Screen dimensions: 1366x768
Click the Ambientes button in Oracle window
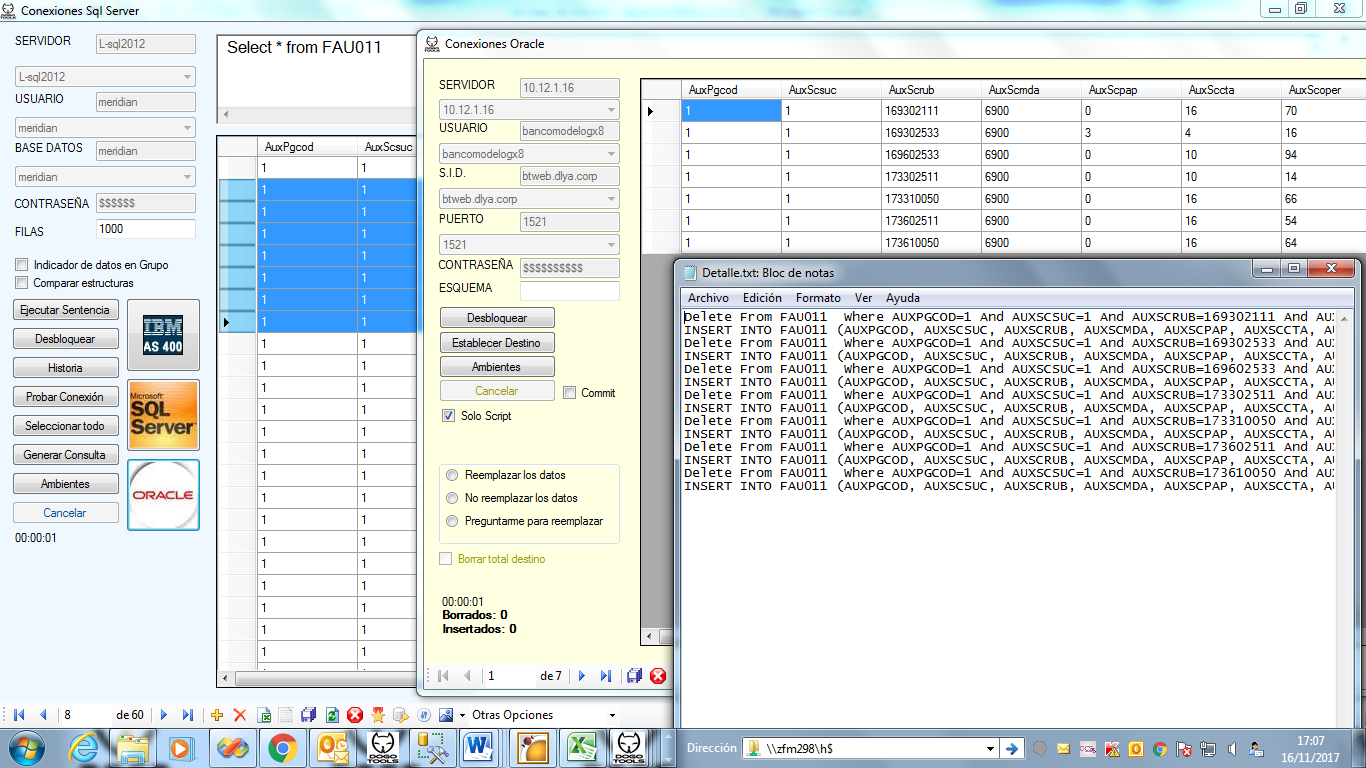pyautogui.click(x=497, y=367)
